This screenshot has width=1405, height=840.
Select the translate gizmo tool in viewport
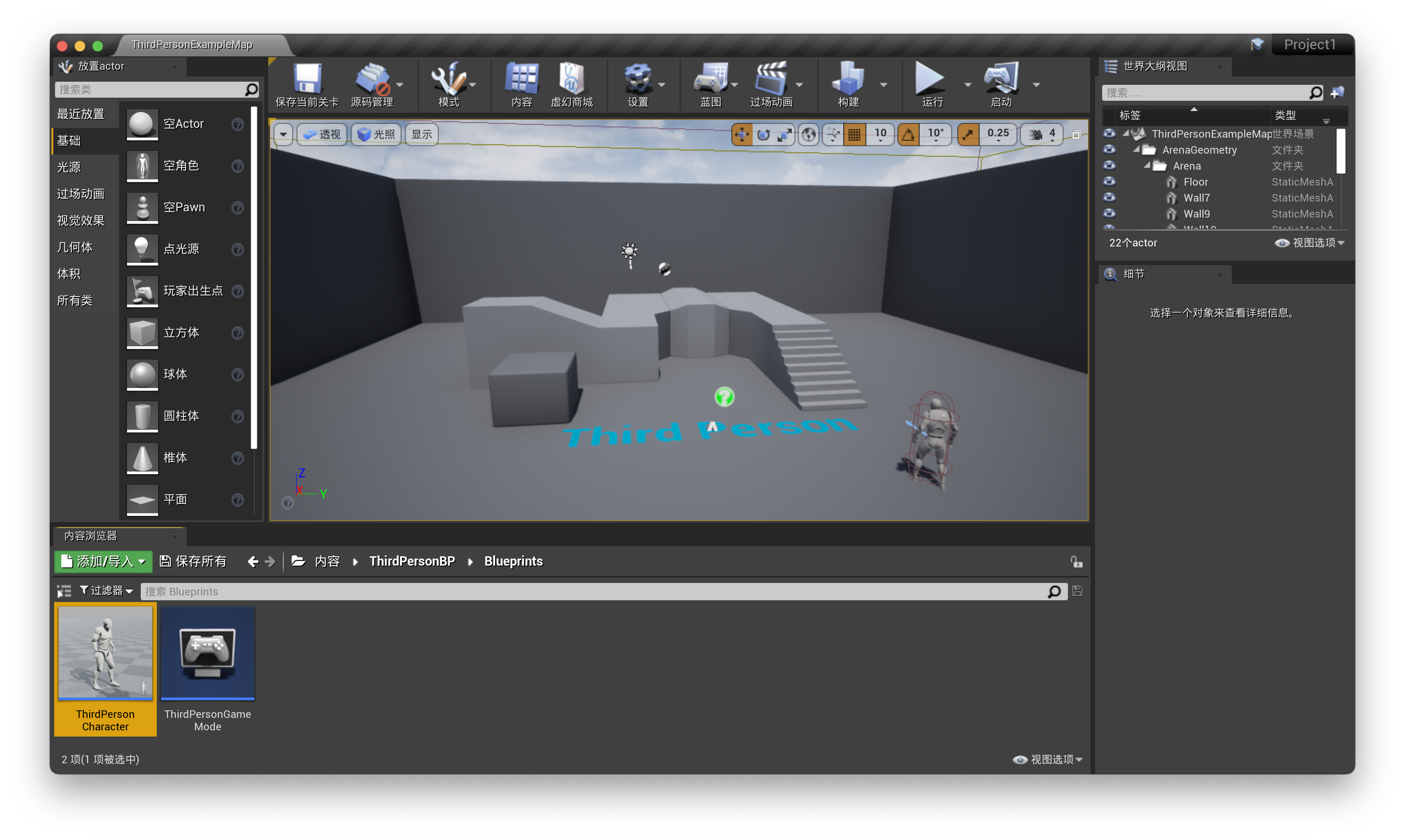742,135
